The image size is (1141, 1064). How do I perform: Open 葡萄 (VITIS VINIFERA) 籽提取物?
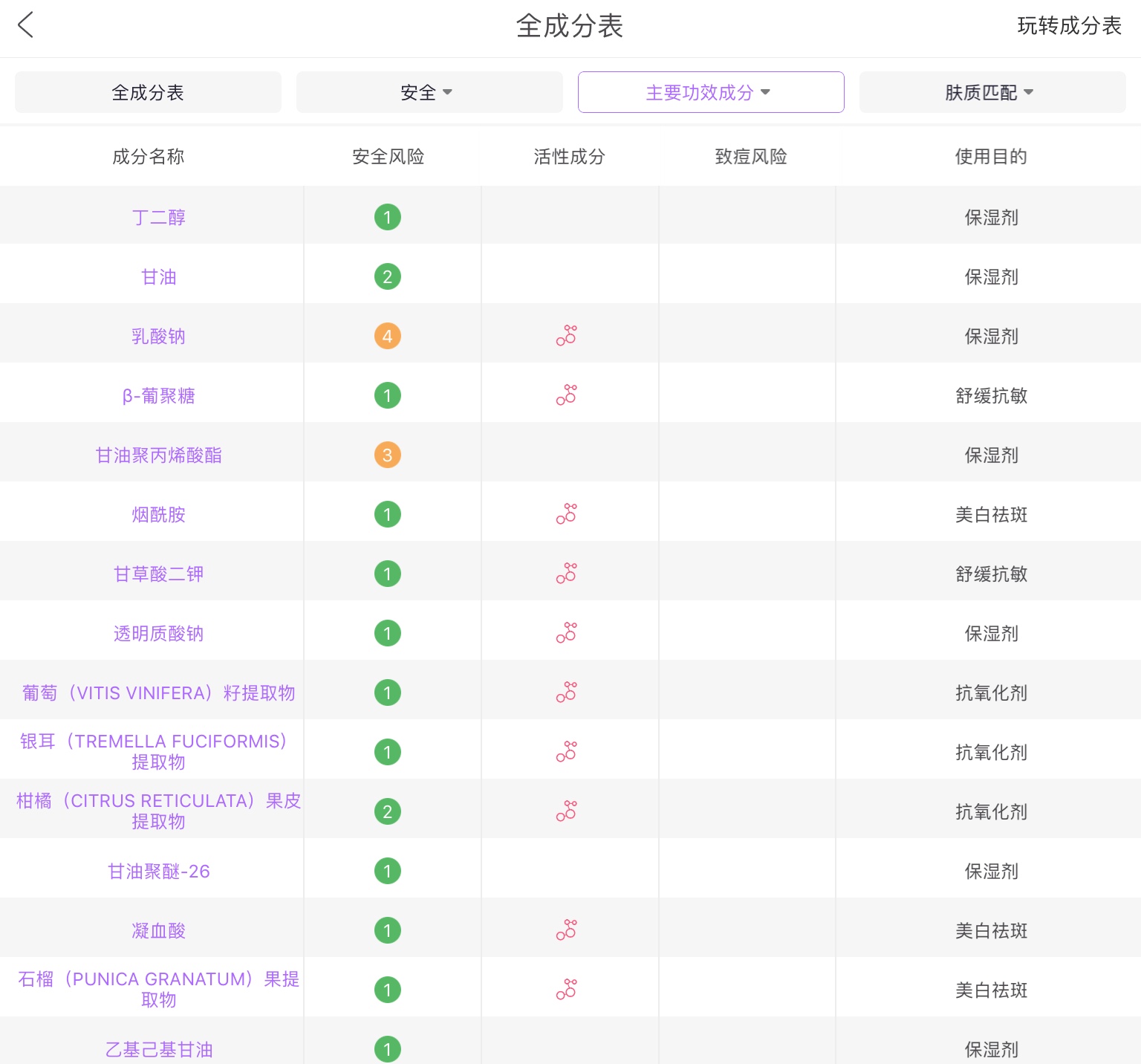tap(158, 692)
